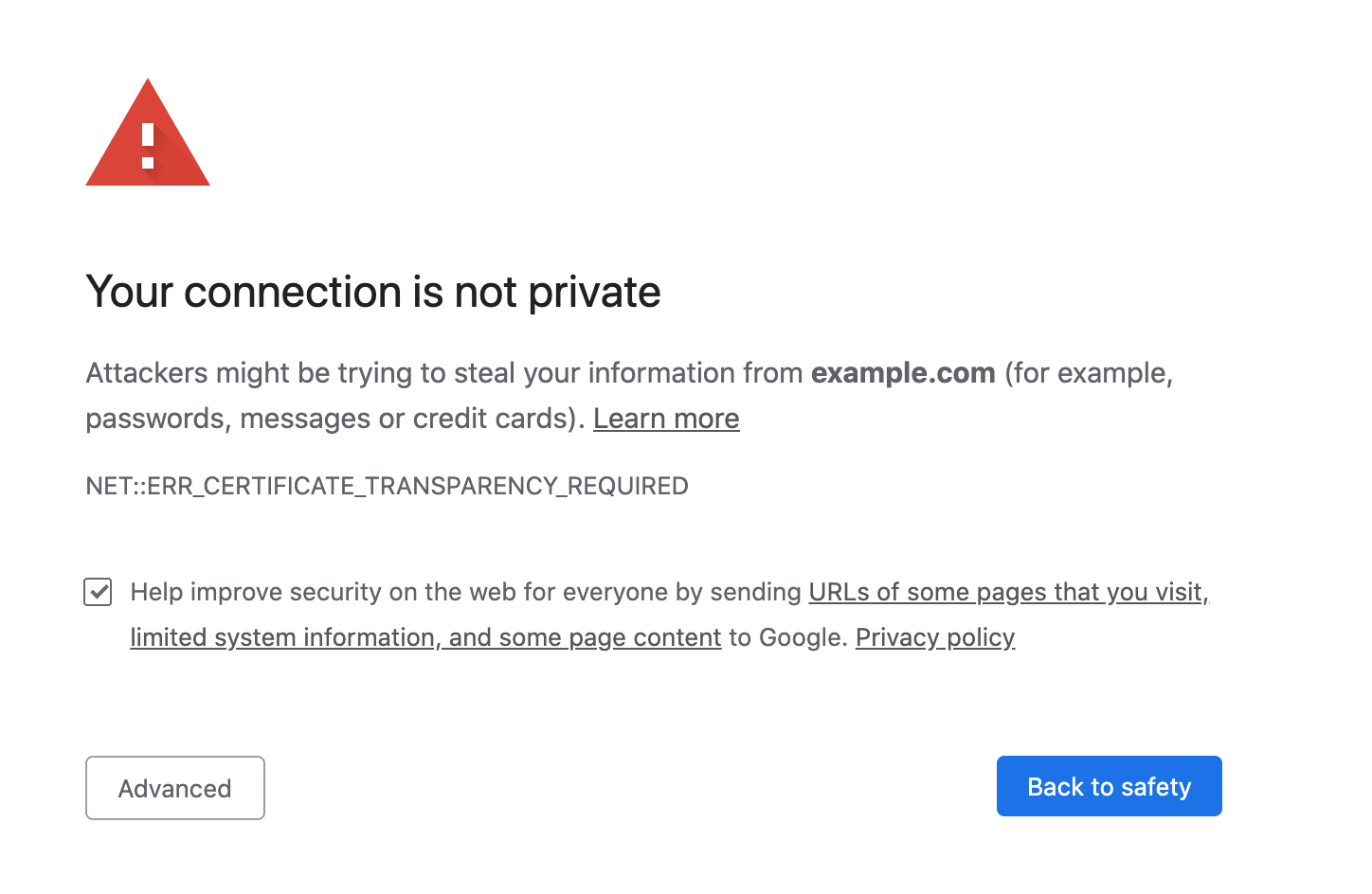The height and width of the screenshot is (894, 1372).
Task: Click the "Your connection is not private" heading
Action: coord(372,292)
